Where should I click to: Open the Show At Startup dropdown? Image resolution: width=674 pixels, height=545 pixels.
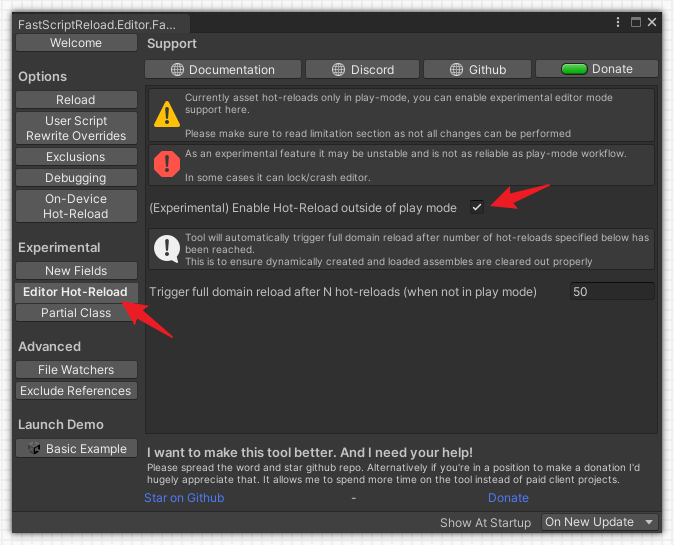tap(600, 522)
